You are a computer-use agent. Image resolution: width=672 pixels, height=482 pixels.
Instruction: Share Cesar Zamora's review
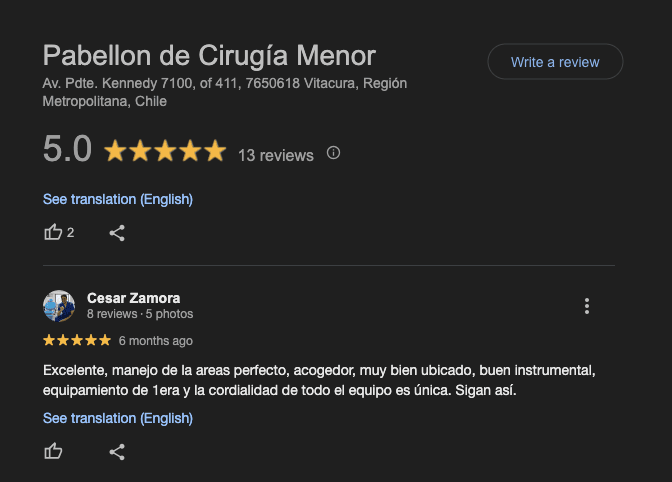coord(117,452)
